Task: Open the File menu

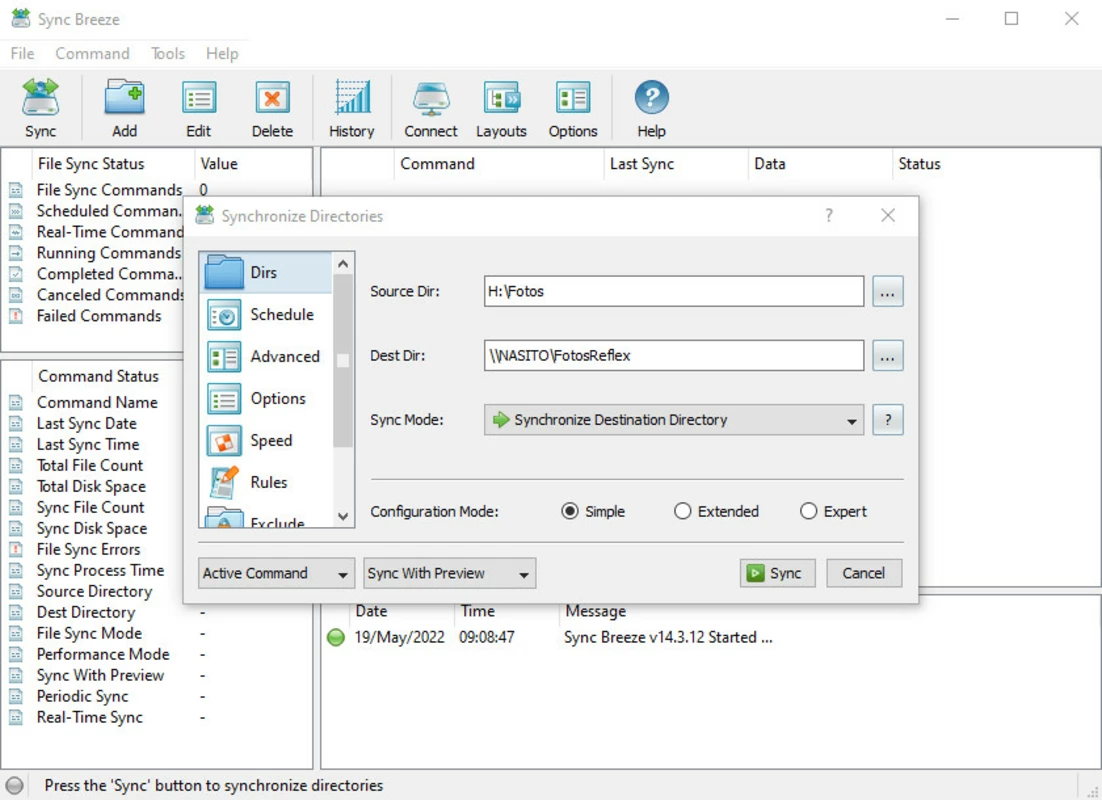Action: pyautogui.click(x=22, y=53)
